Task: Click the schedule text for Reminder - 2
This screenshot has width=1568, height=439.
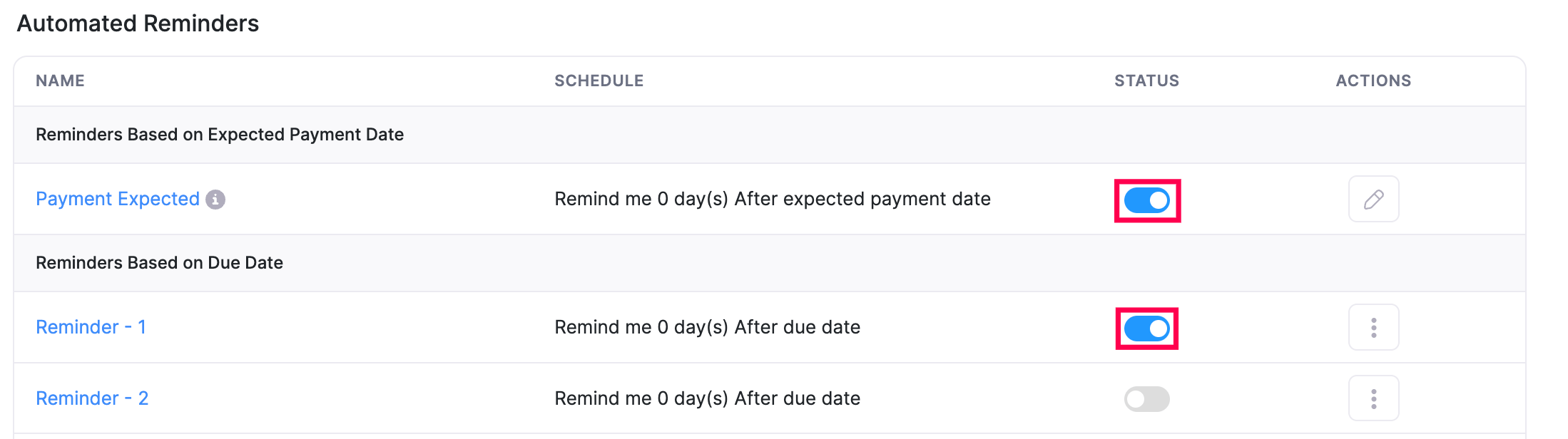Action: [708, 398]
